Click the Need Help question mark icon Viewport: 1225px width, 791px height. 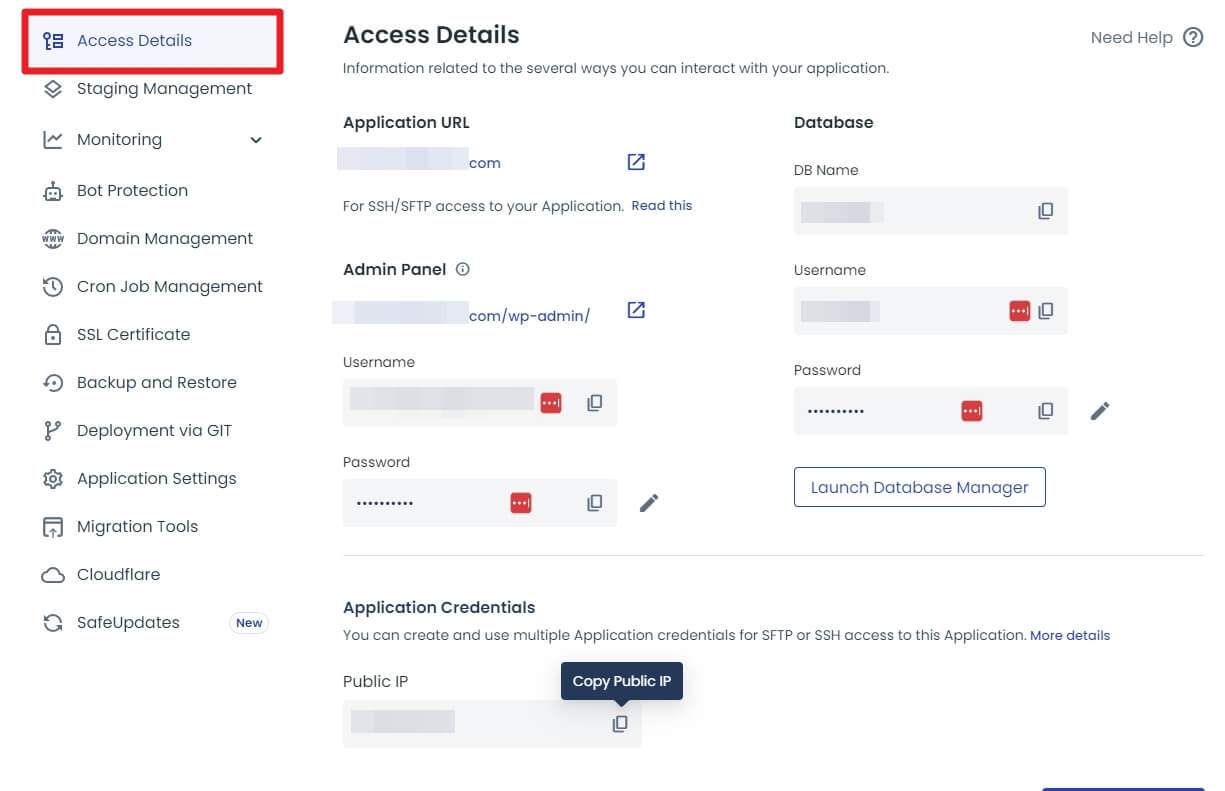click(x=1193, y=38)
